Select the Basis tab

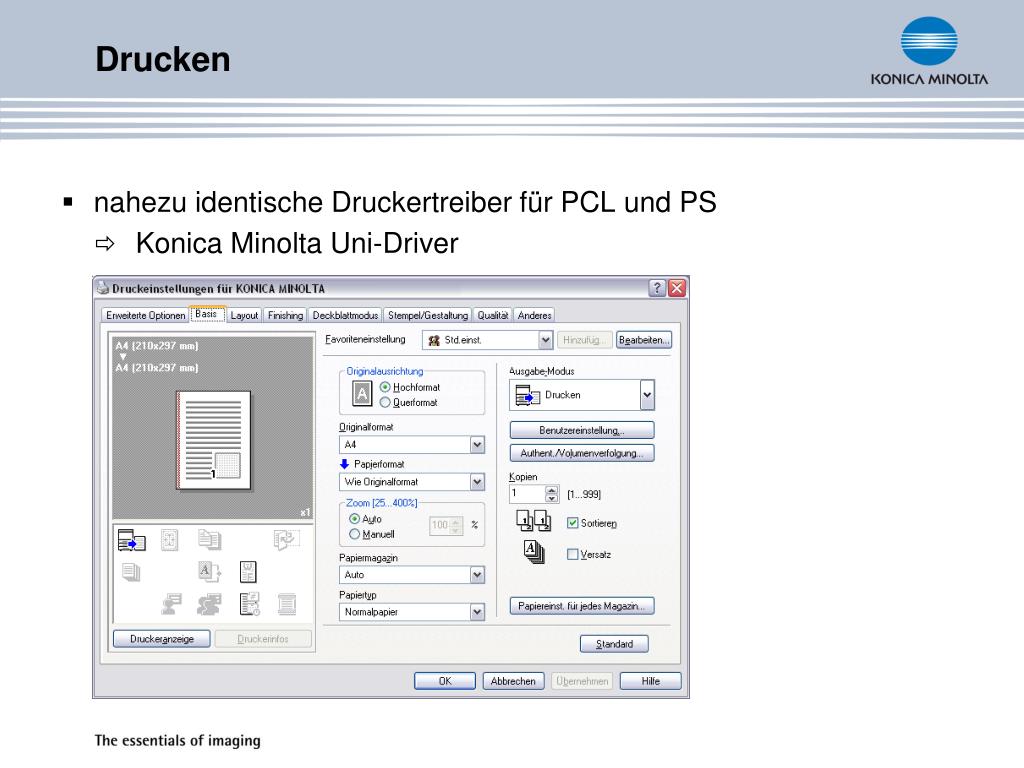pyautogui.click(x=206, y=314)
